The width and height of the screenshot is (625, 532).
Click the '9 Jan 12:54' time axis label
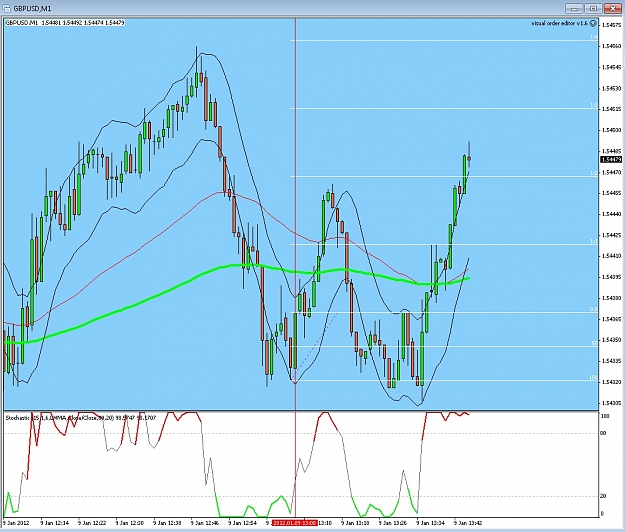point(243,522)
